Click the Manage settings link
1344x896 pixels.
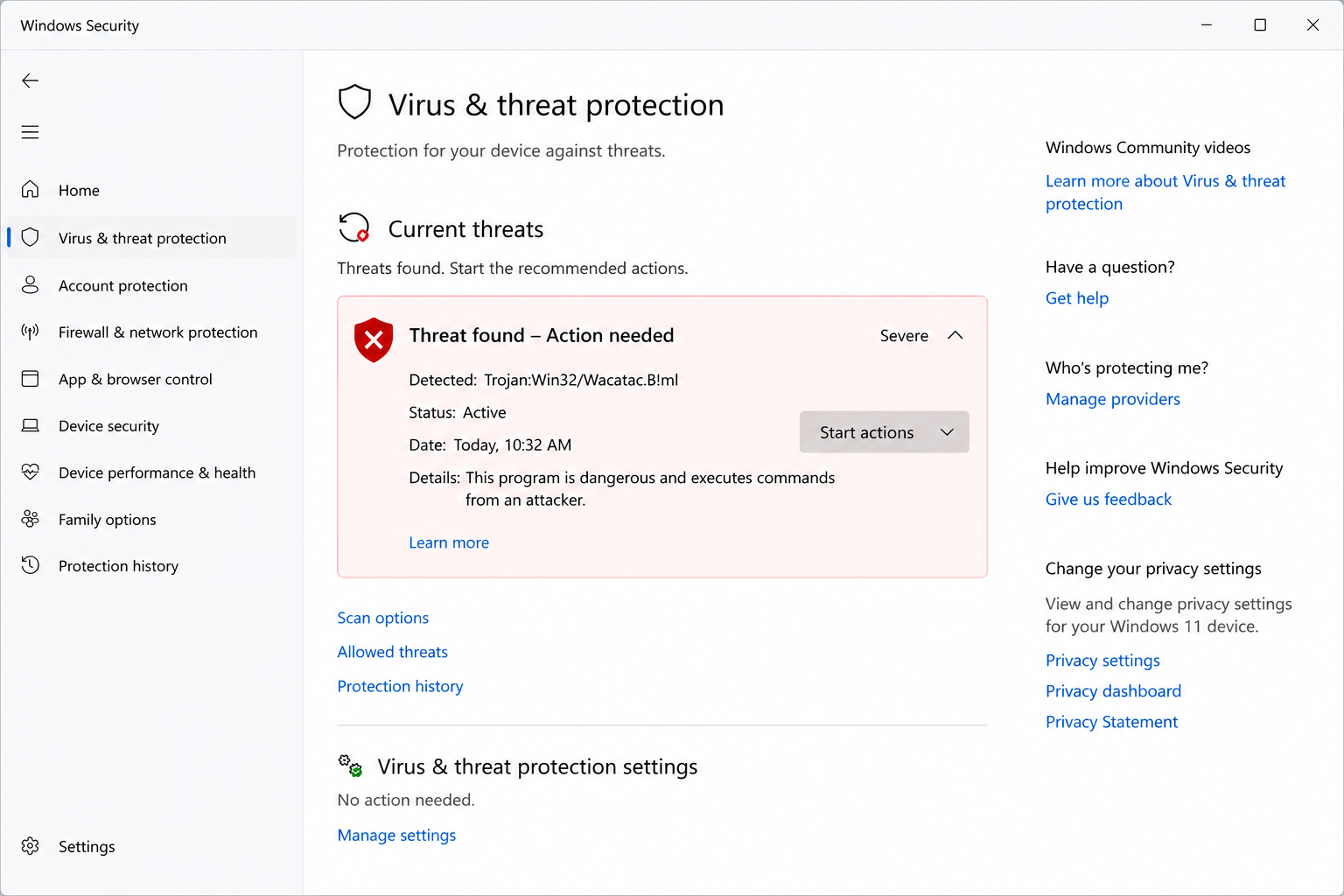pyautogui.click(x=397, y=835)
